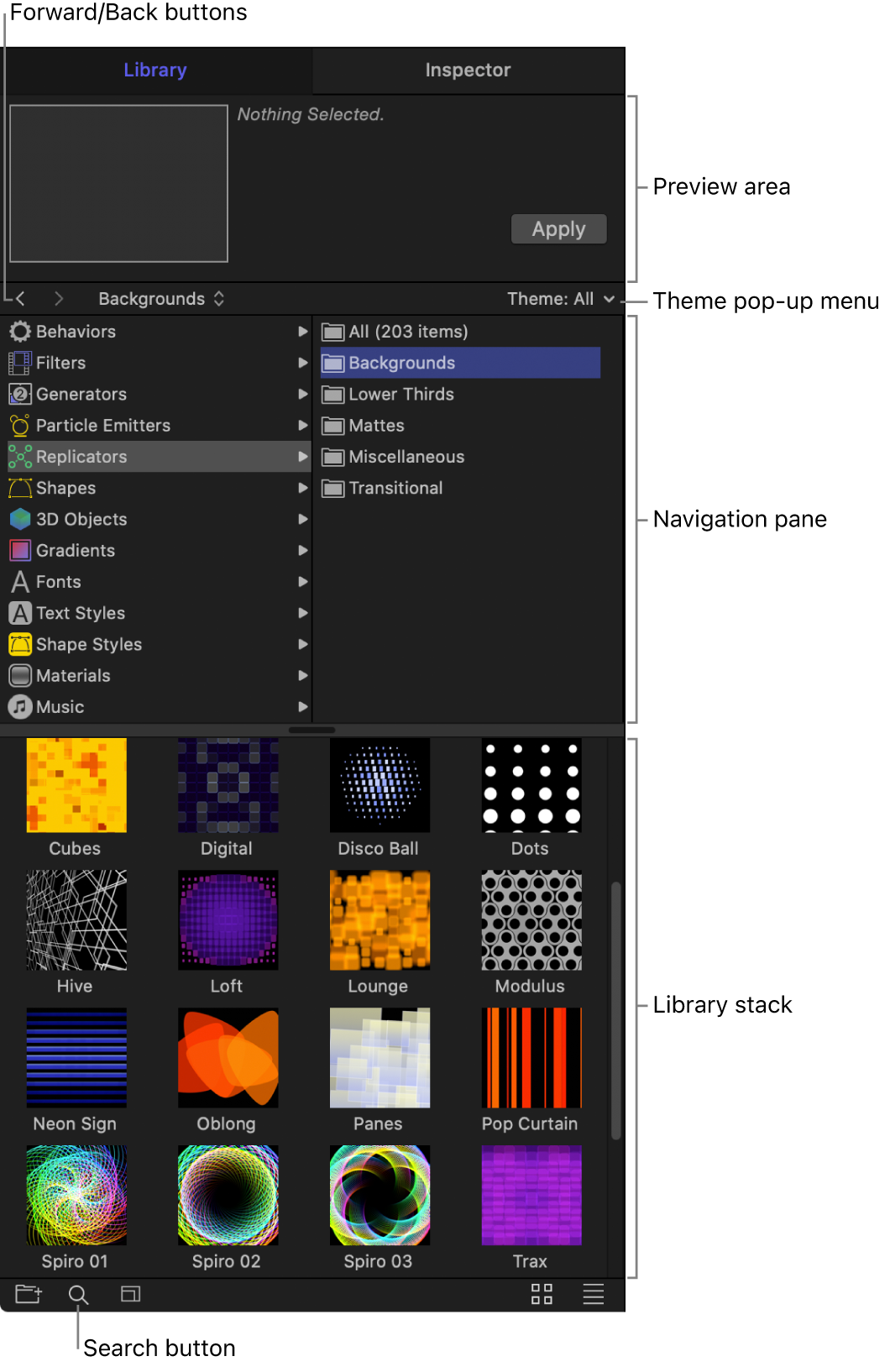This screenshot has width=890, height=1372.
Task: Select the Loft thumbnail
Action: pos(228,920)
